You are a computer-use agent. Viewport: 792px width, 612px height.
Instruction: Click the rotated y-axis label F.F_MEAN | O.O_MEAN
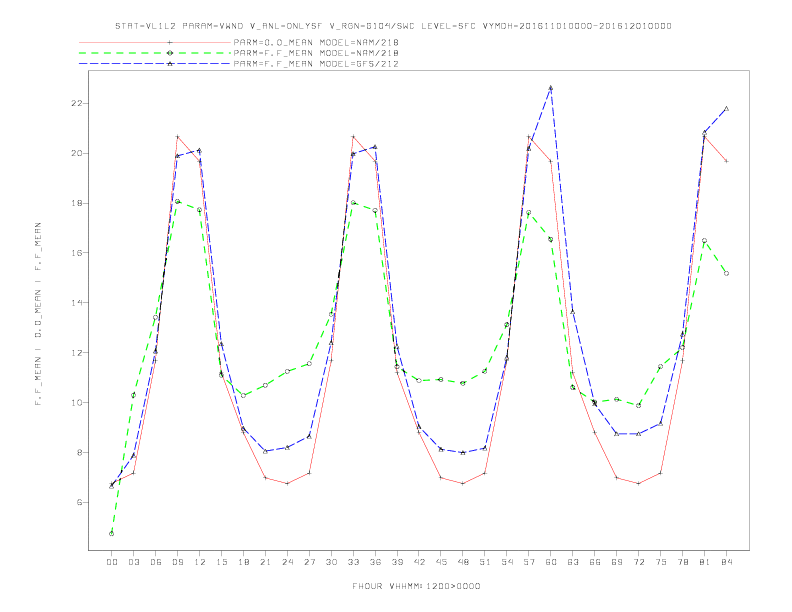tap(38, 314)
